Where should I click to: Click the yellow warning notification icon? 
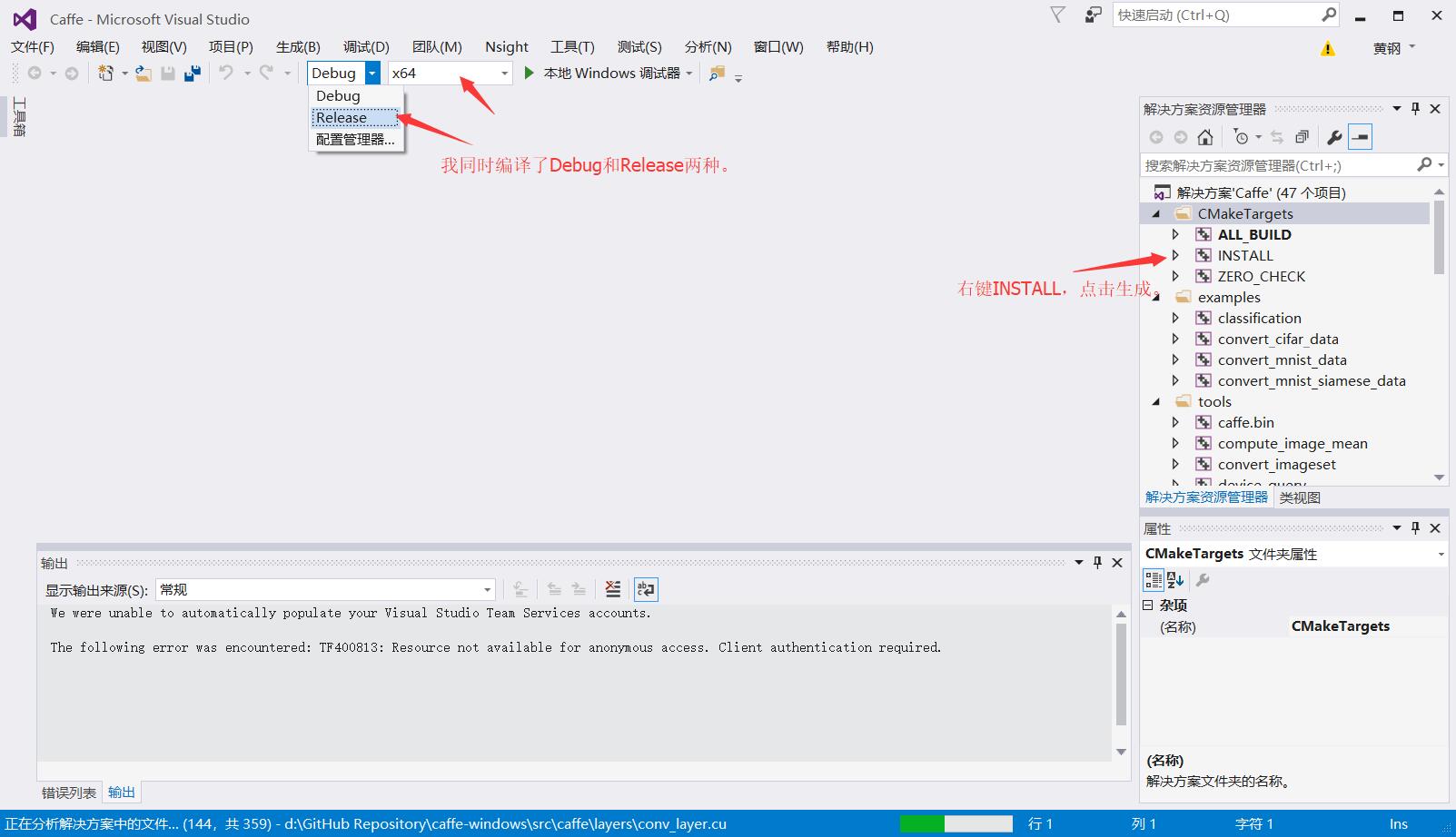[1328, 48]
